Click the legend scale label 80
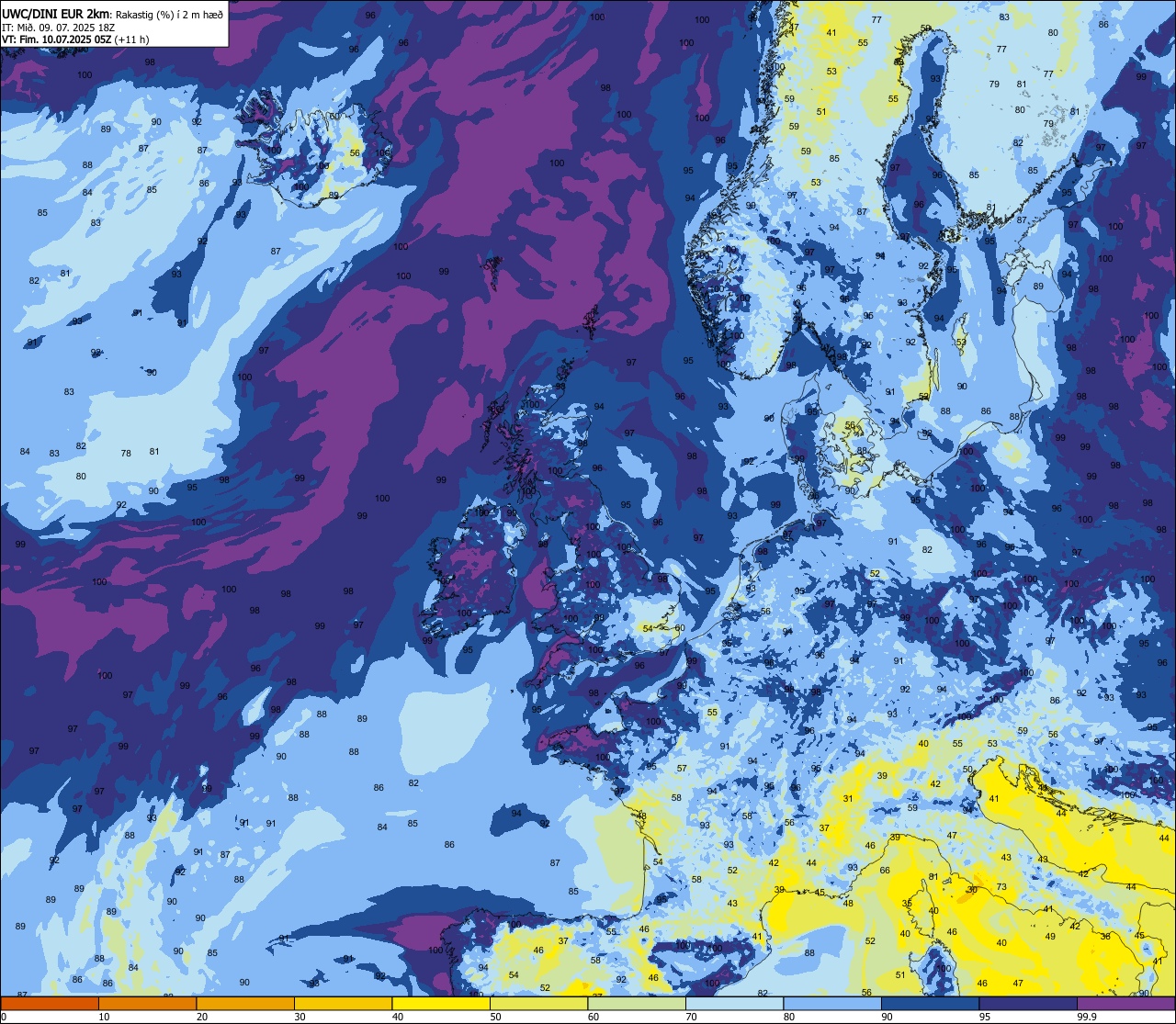 (788, 1017)
